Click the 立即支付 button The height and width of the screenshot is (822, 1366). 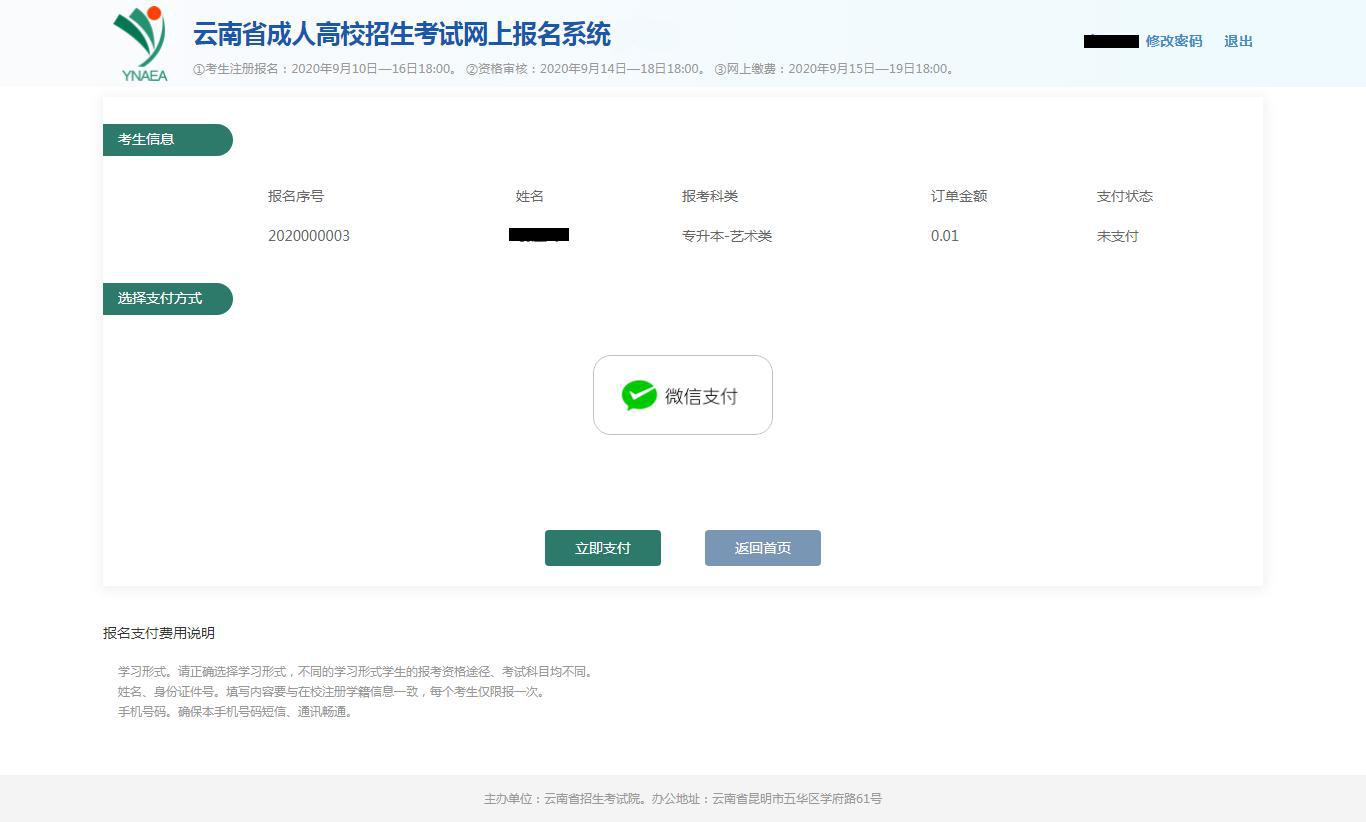(602, 547)
